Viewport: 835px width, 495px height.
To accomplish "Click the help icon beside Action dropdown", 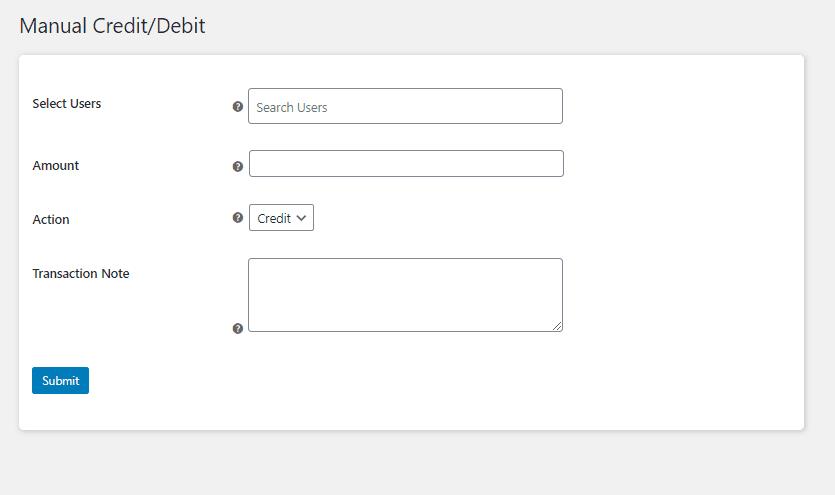I will pos(238,217).
